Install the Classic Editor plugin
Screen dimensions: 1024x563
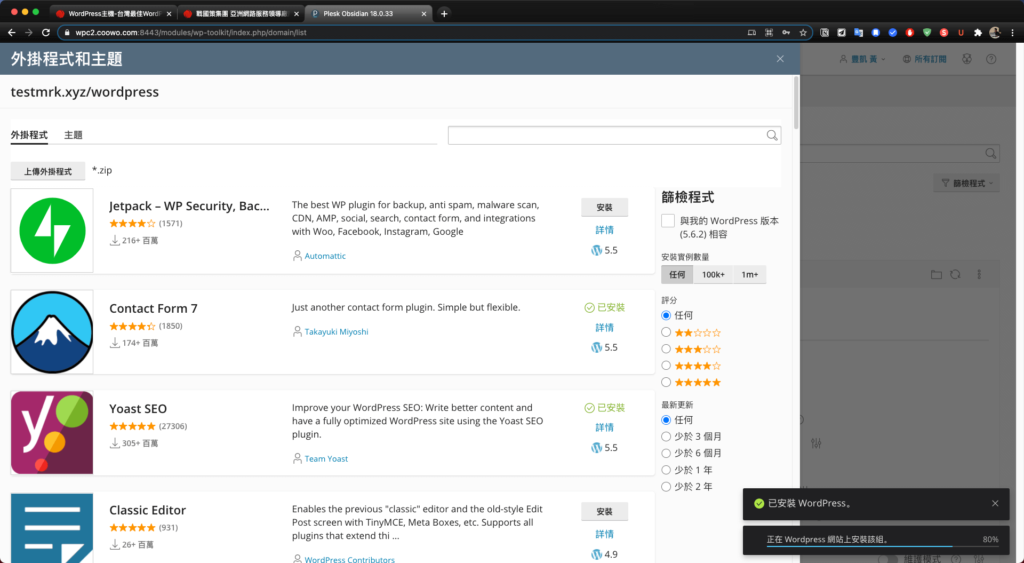(x=604, y=511)
